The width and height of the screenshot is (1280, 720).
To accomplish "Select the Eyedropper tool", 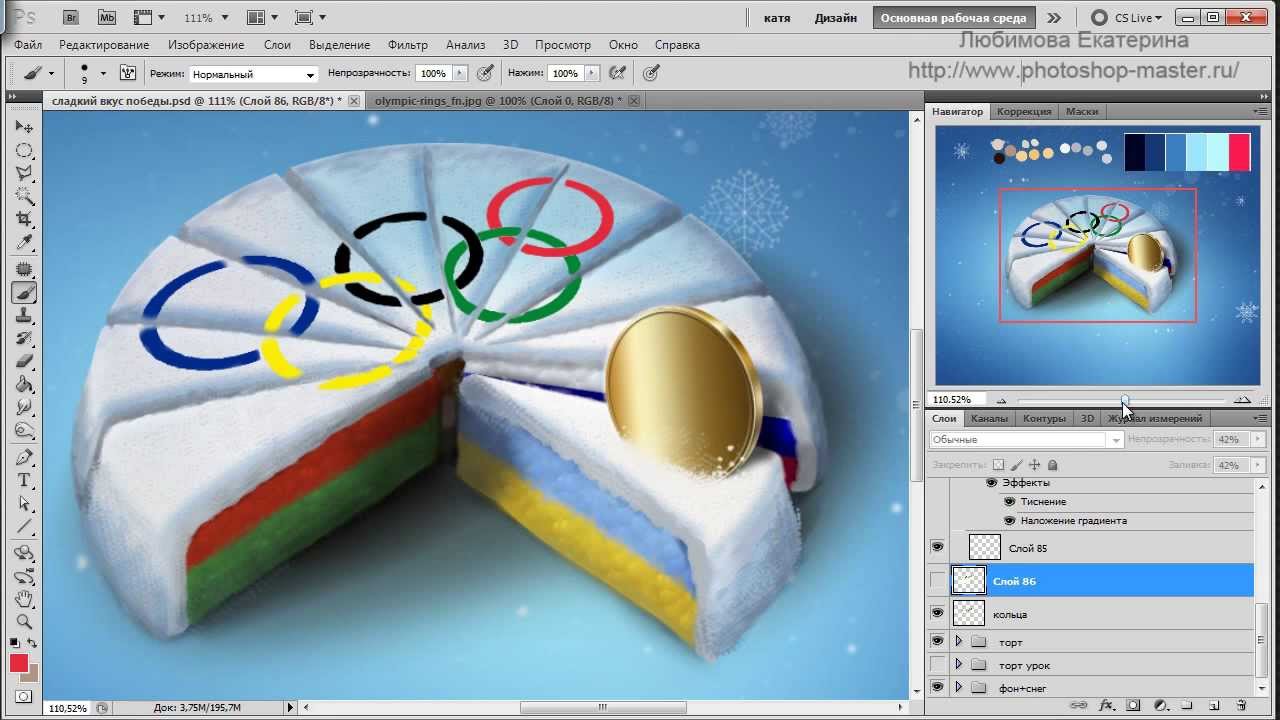I will 24,242.
